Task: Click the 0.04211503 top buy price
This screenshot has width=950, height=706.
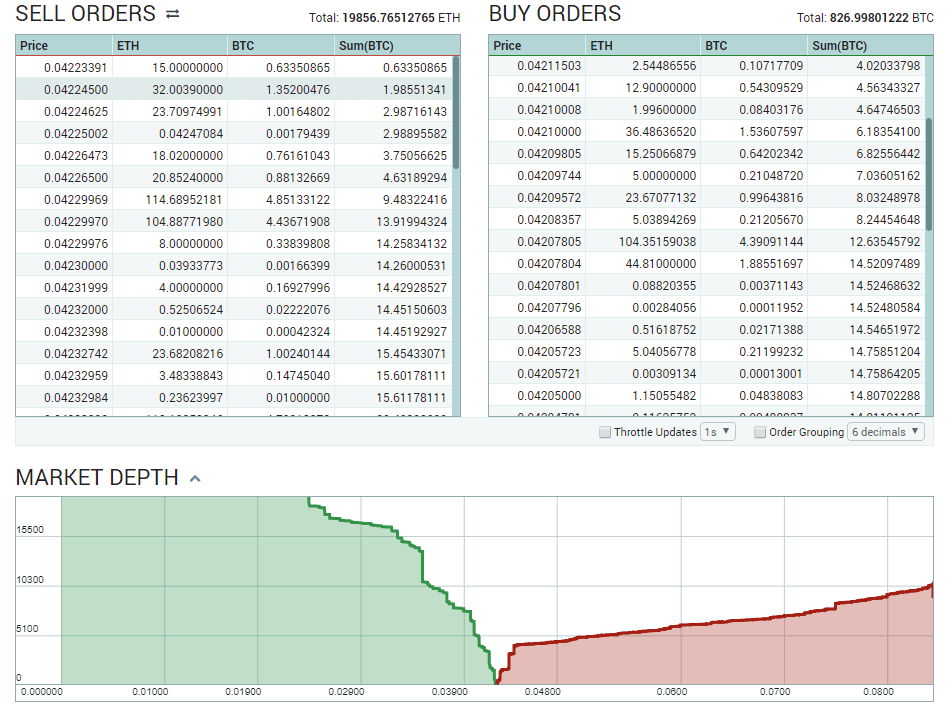Action: pyautogui.click(x=549, y=65)
